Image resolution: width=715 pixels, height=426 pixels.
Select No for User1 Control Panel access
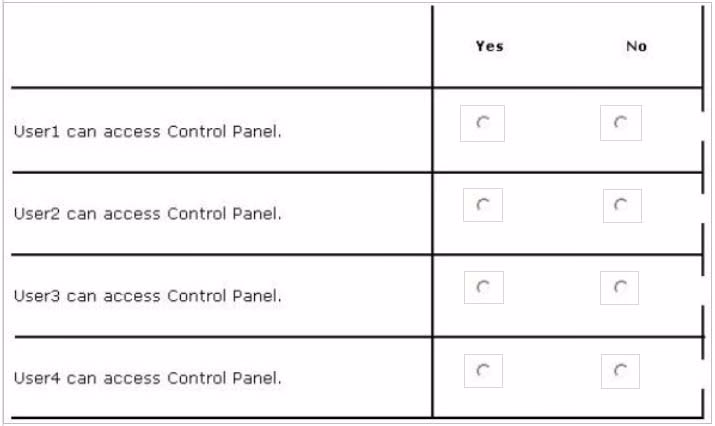click(x=621, y=123)
